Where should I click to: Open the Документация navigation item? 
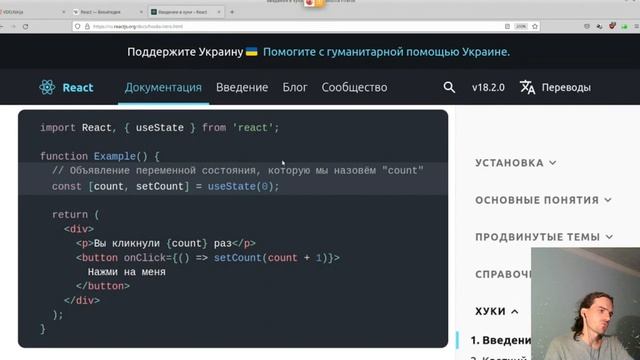tap(163, 87)
